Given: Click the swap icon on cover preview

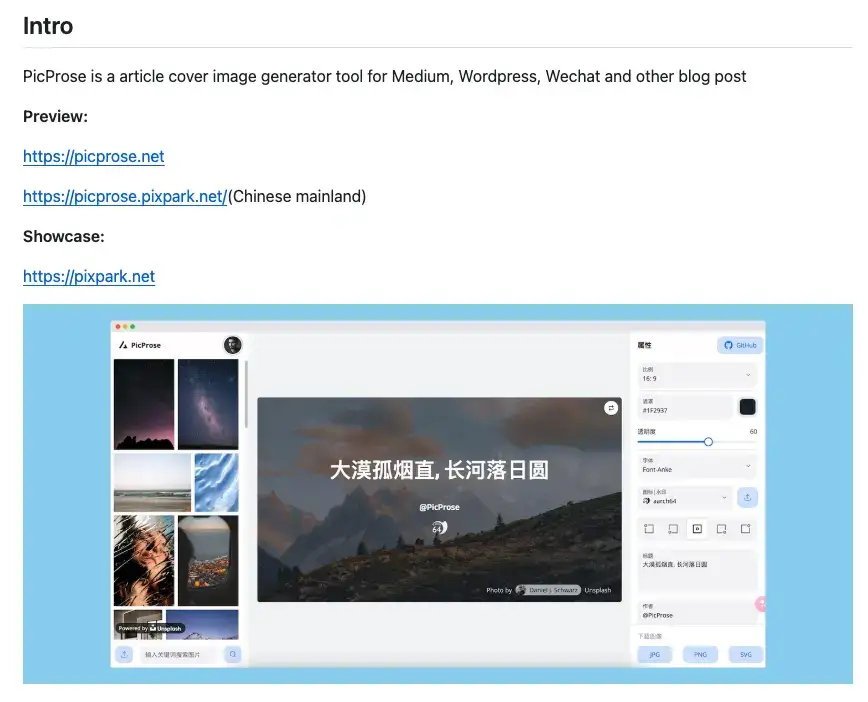Looking at the screenshot, I should (611, 408).
